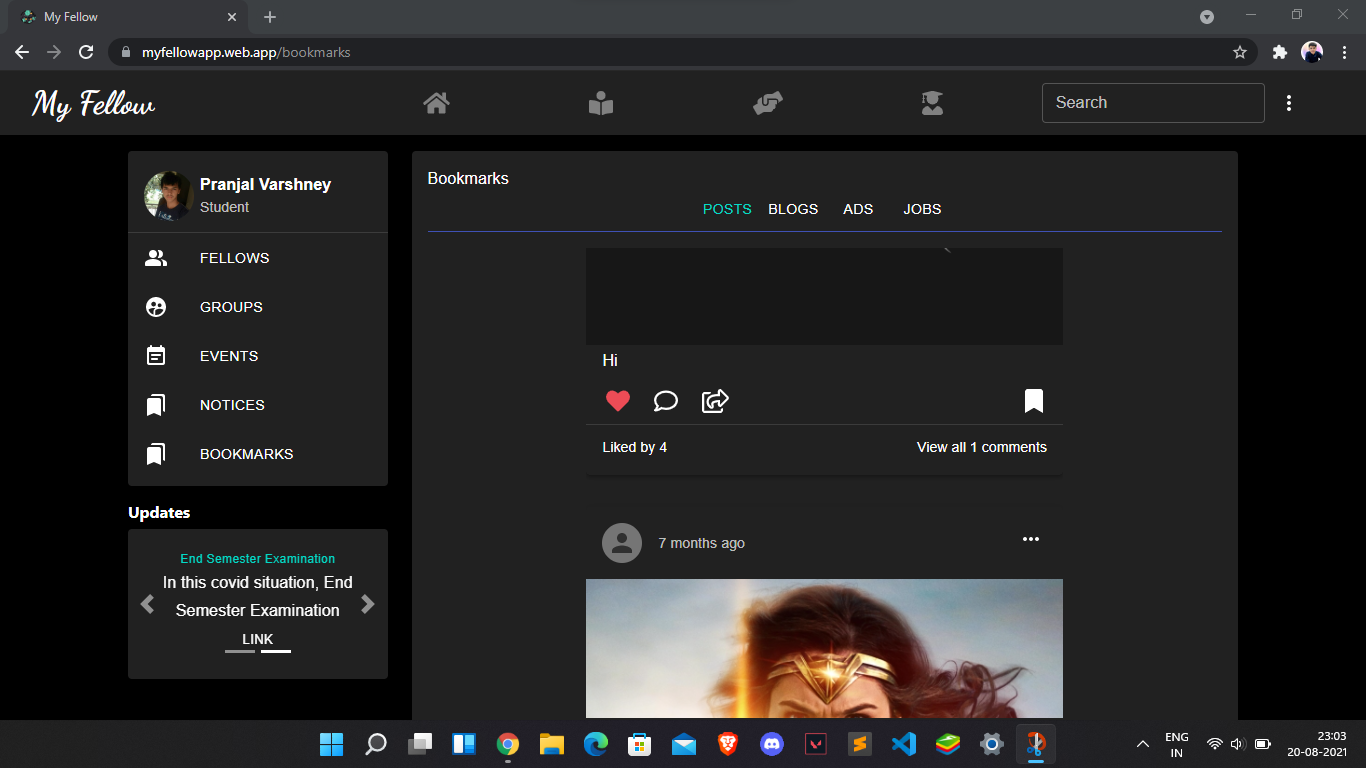Click the Bookmarks icon in sidebar
The width and height of the screenshot is (1366, 768).
[x=156, y=454]
